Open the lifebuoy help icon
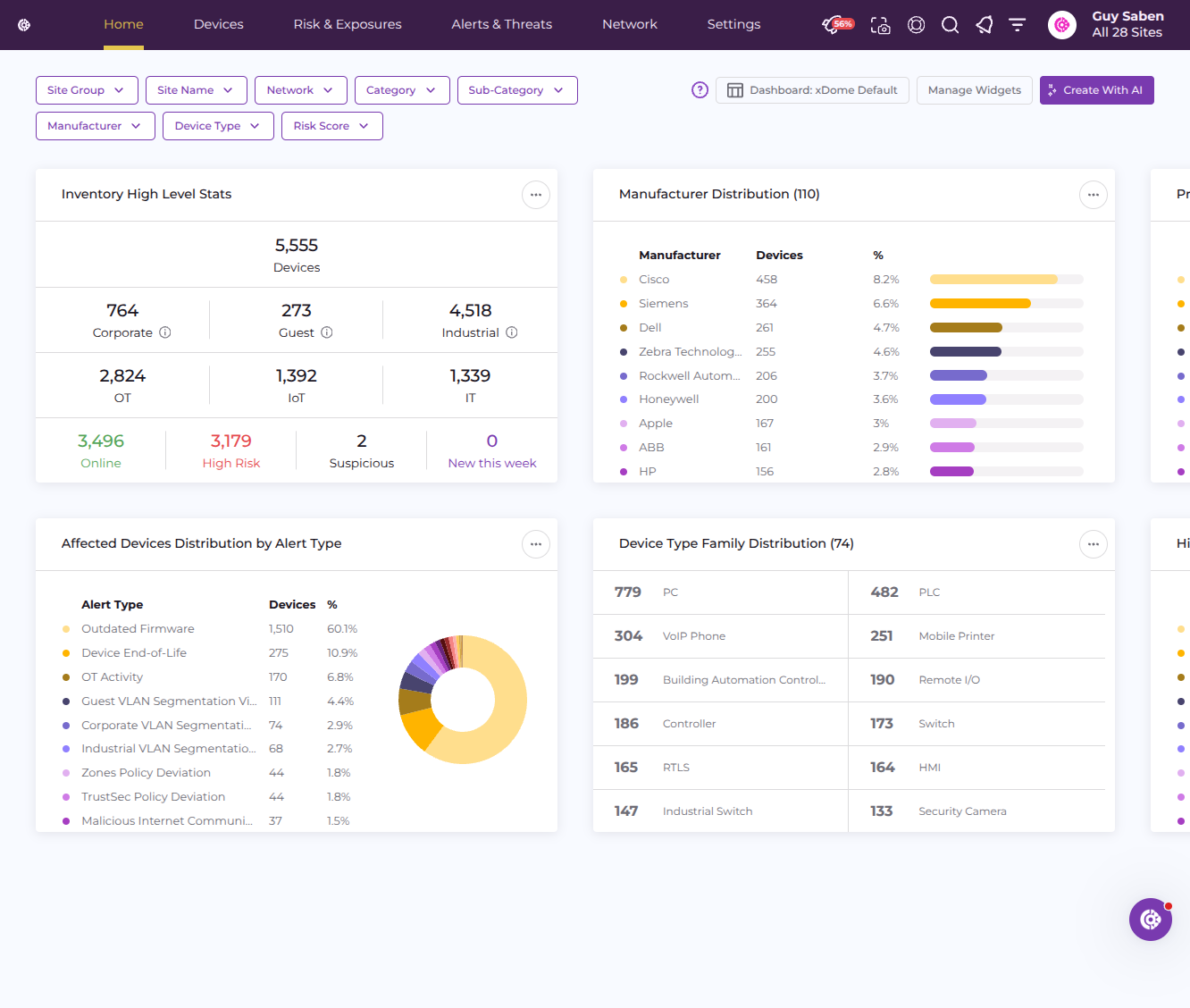 point(916,25)
